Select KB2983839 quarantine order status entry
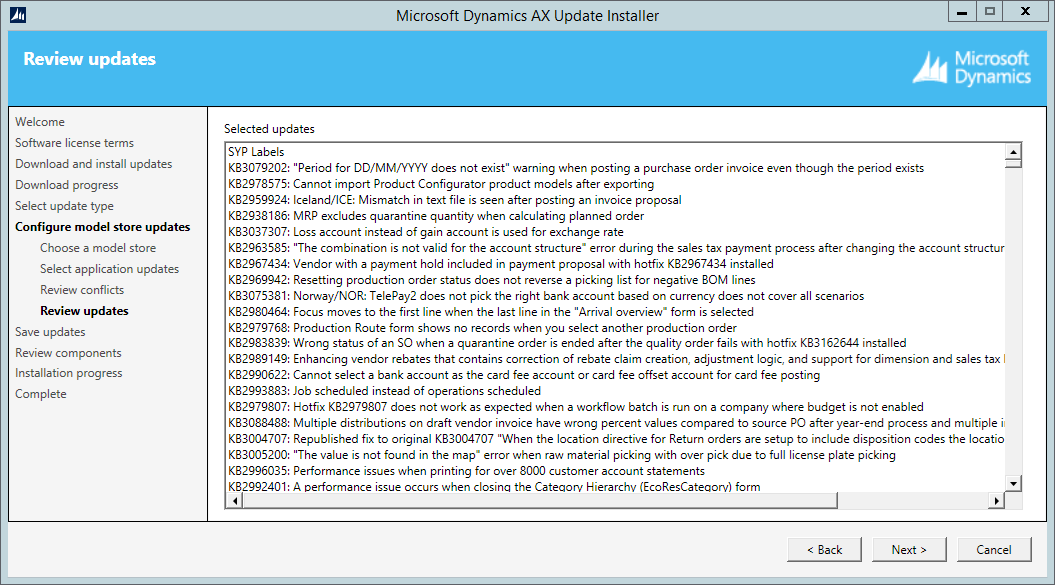1055x585 pixels. tap(567, 343)
